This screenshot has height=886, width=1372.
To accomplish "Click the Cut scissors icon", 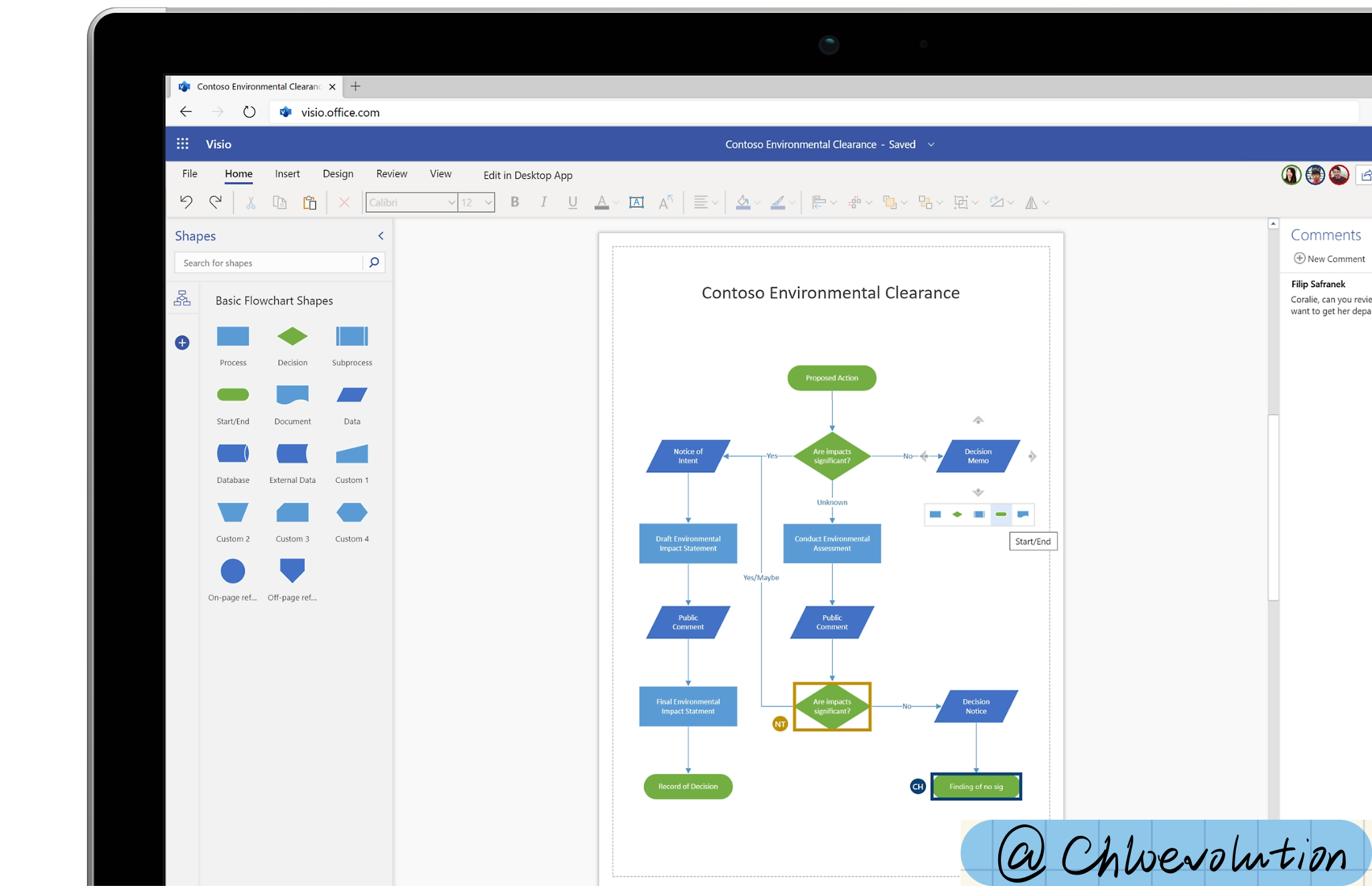I will [251, 202].
